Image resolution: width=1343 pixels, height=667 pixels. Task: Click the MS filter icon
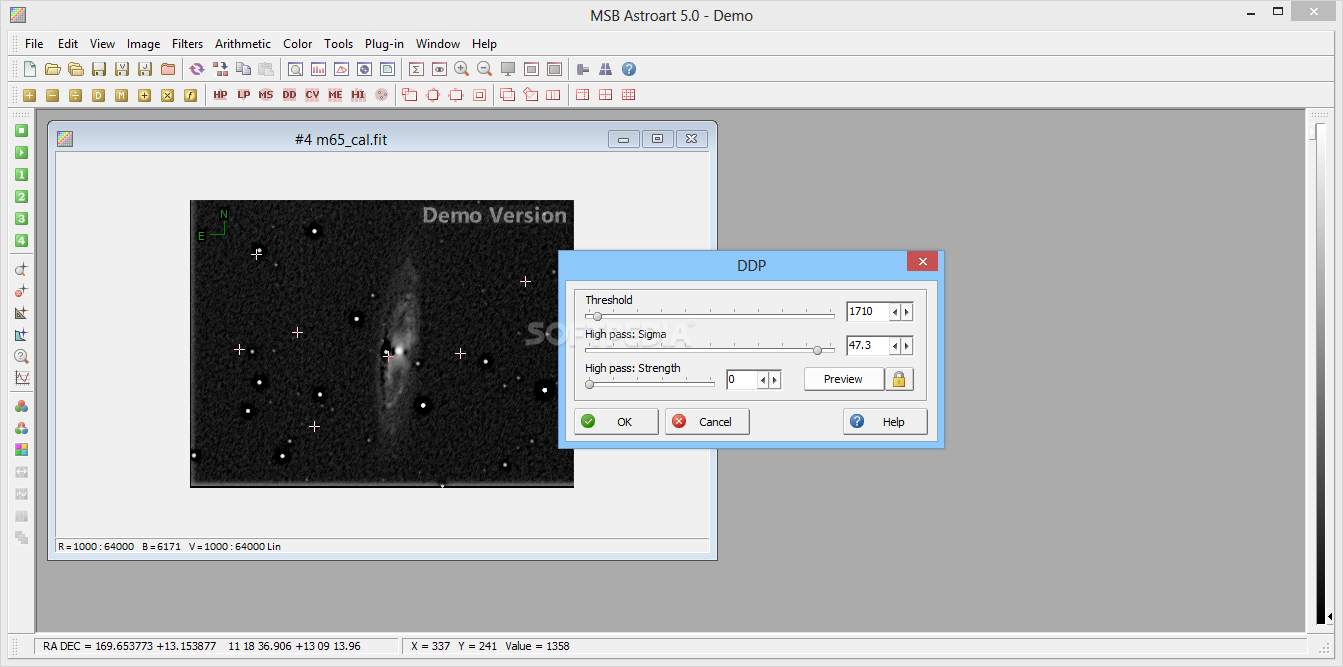266,95
